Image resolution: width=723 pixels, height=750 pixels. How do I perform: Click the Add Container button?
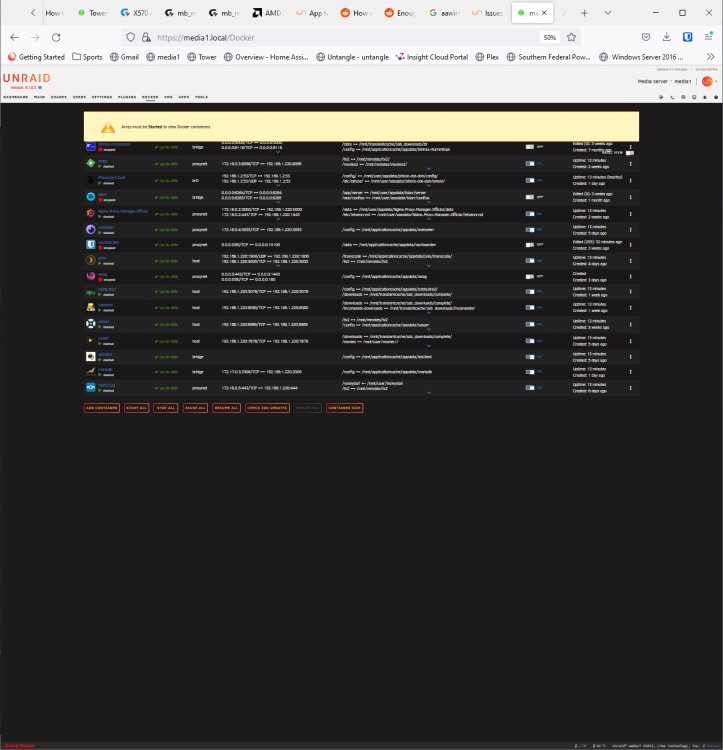[x=101, y=408]
